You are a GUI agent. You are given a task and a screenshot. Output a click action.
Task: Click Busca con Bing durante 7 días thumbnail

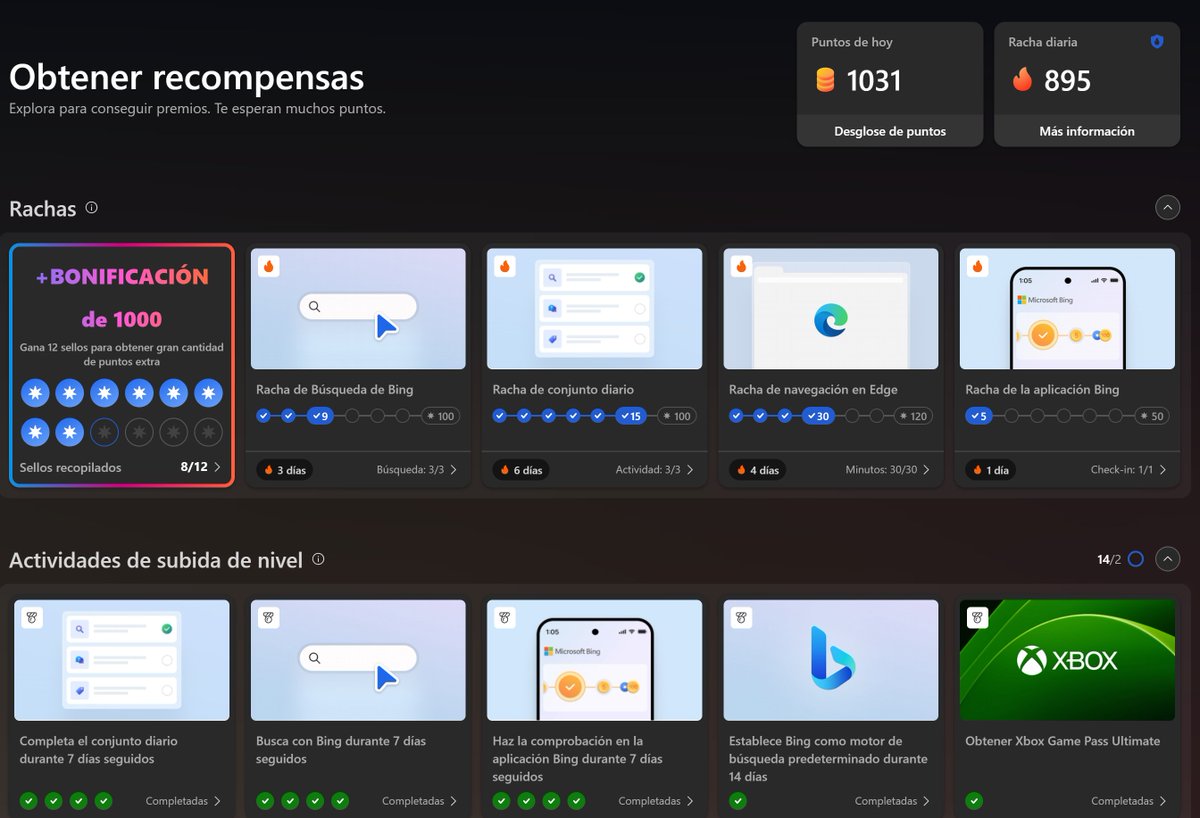(x=358, y=660)
